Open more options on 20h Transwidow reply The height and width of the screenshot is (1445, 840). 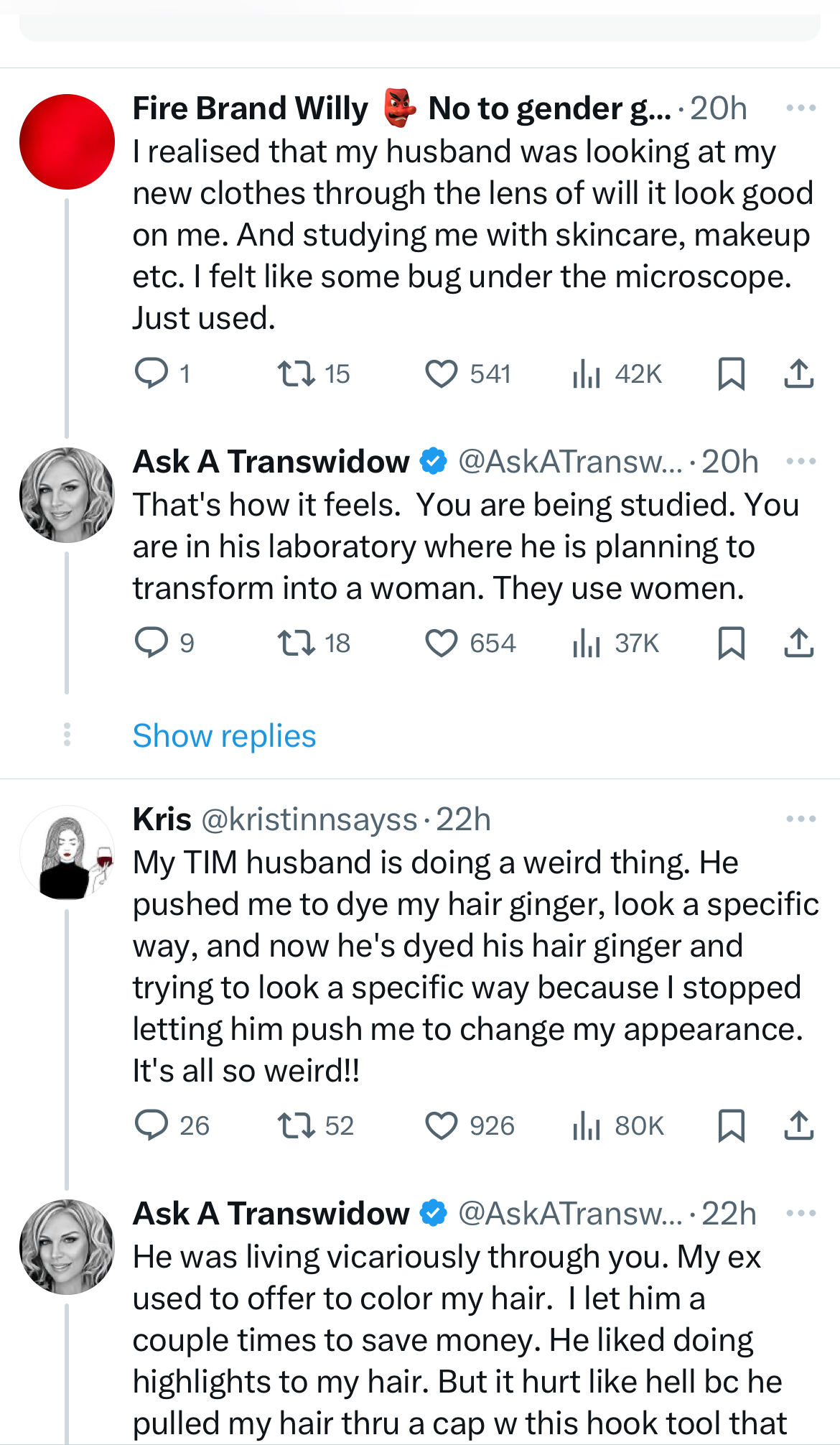801,461
